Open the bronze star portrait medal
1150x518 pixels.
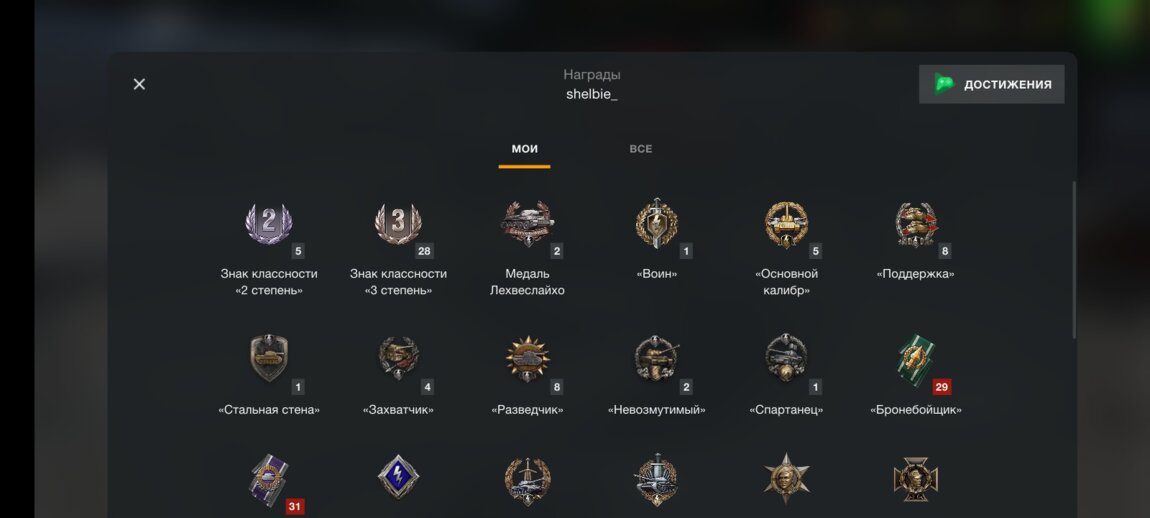tap(786, 478)
